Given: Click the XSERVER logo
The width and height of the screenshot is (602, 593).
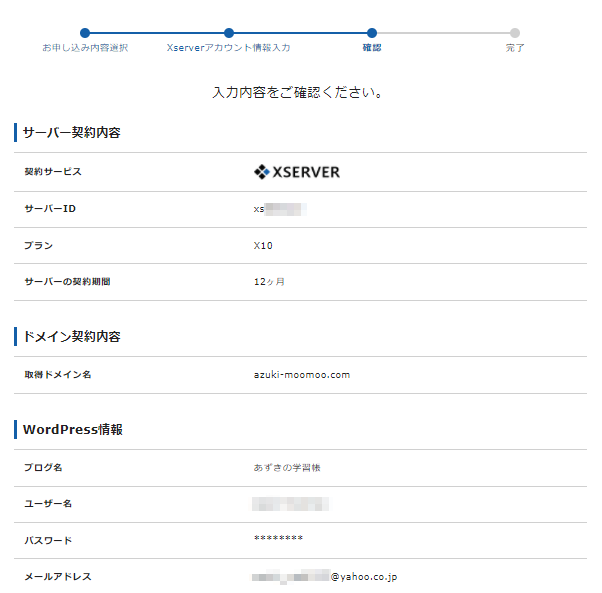Looking at the screenshot, I should point(297,172).
